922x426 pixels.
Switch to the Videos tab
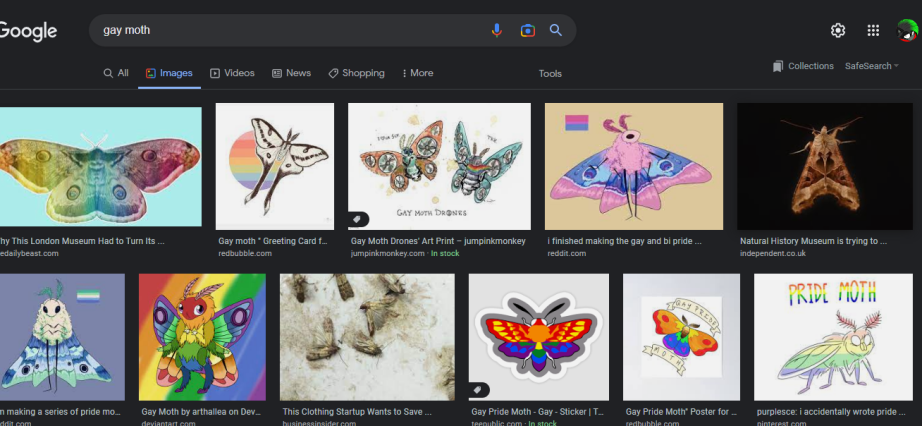[232, 73]
